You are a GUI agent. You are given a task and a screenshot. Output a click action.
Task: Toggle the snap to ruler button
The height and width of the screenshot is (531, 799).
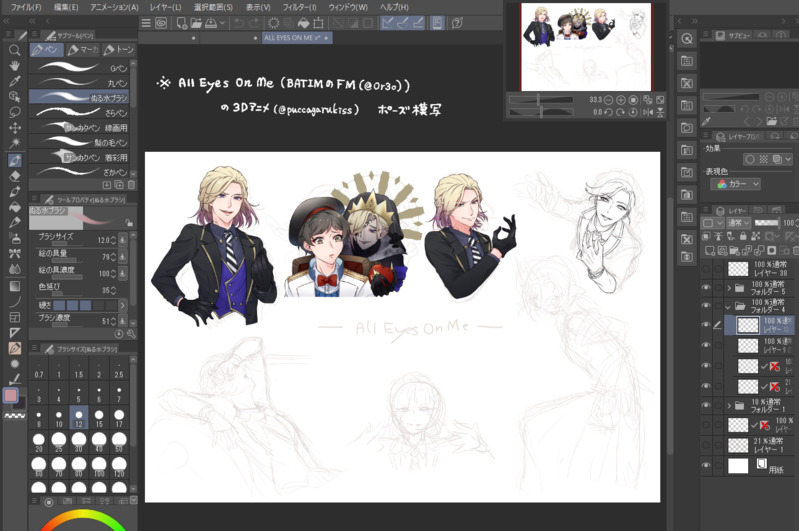tap(387, 23)
